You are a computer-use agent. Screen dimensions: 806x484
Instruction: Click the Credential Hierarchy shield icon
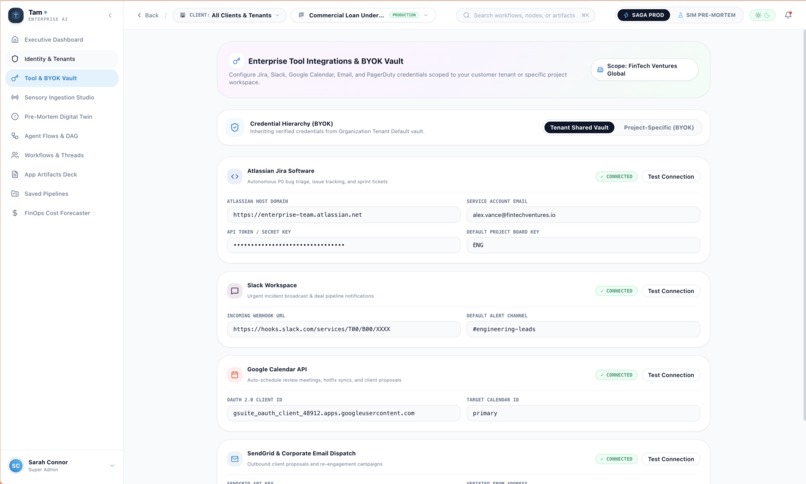click(x=235, y=127)
